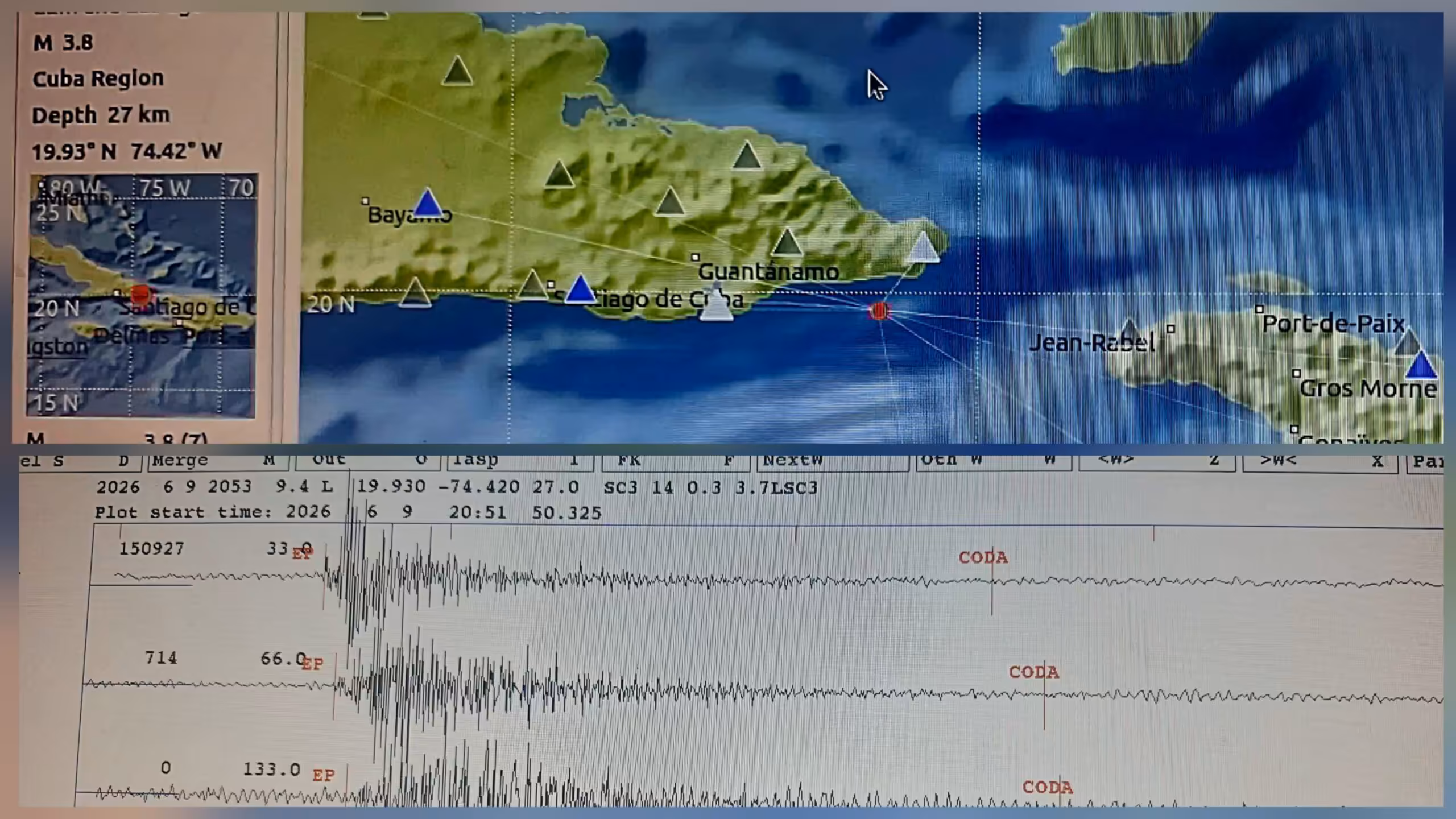1456x819 pixels.
Task: Select the northernmost dark station triangle on Cuba
Action: (x=457, y=71)
